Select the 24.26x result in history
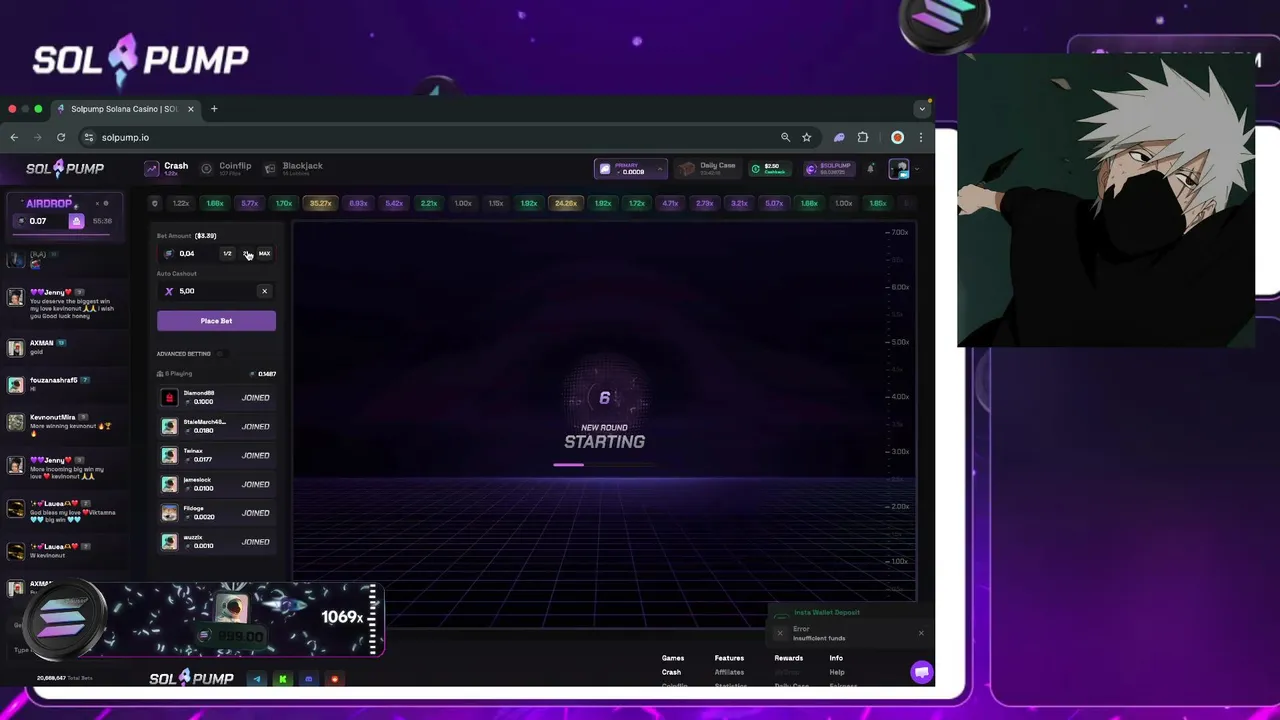The height and width of the screenshot is (720, 1280). (566, 203)
